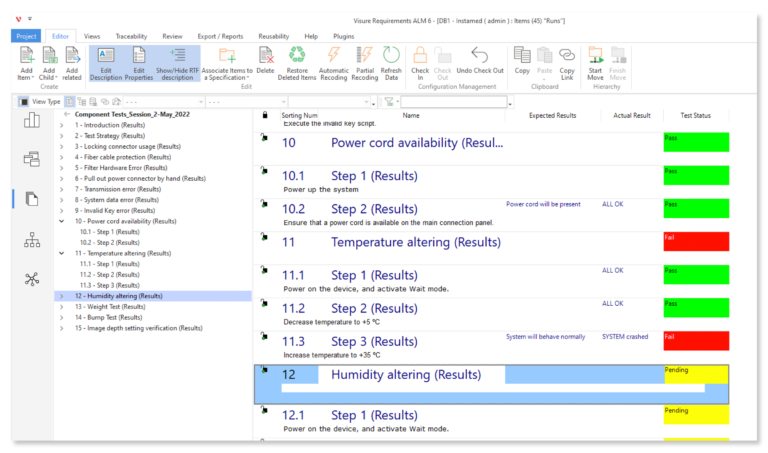768x453 pixels.
Task: Collapse tree node 10 - Power cord availability
Action: point(62,221)
